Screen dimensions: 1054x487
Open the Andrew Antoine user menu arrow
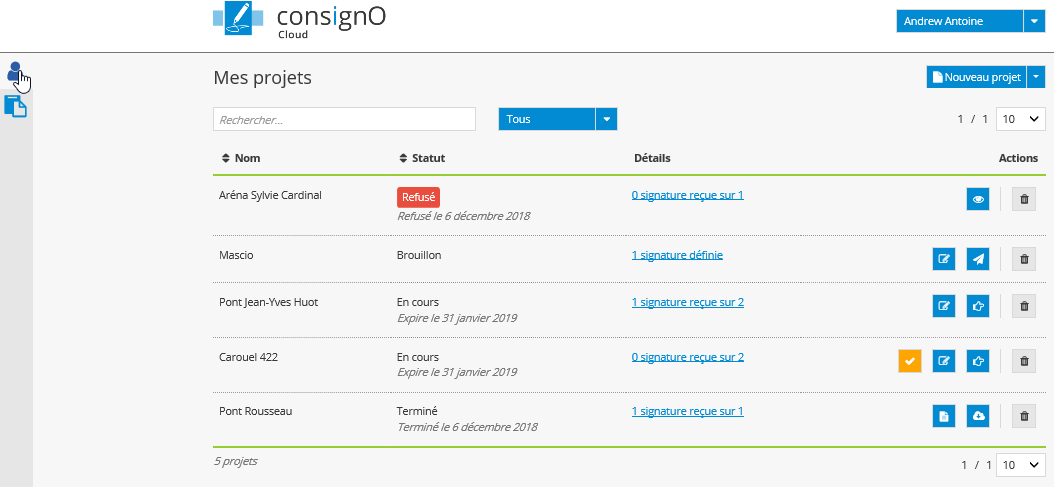tap(1035, 21)
